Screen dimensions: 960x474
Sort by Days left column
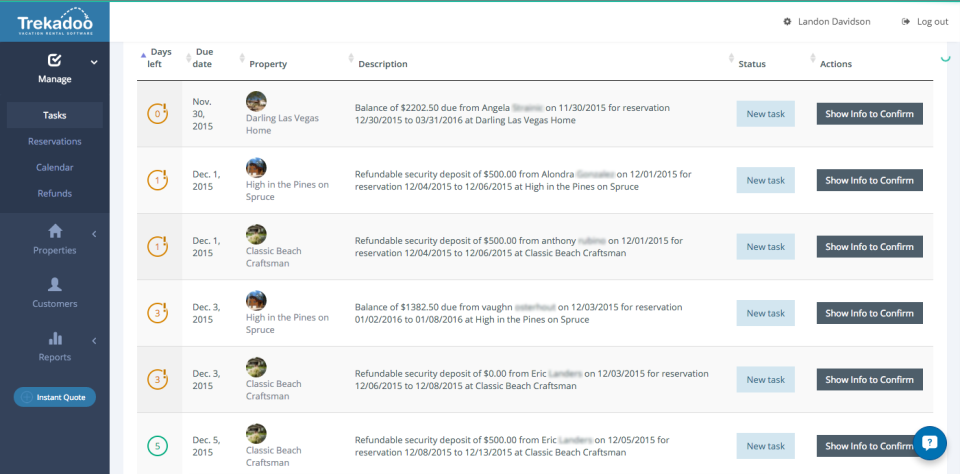click(x=160, y=58)
